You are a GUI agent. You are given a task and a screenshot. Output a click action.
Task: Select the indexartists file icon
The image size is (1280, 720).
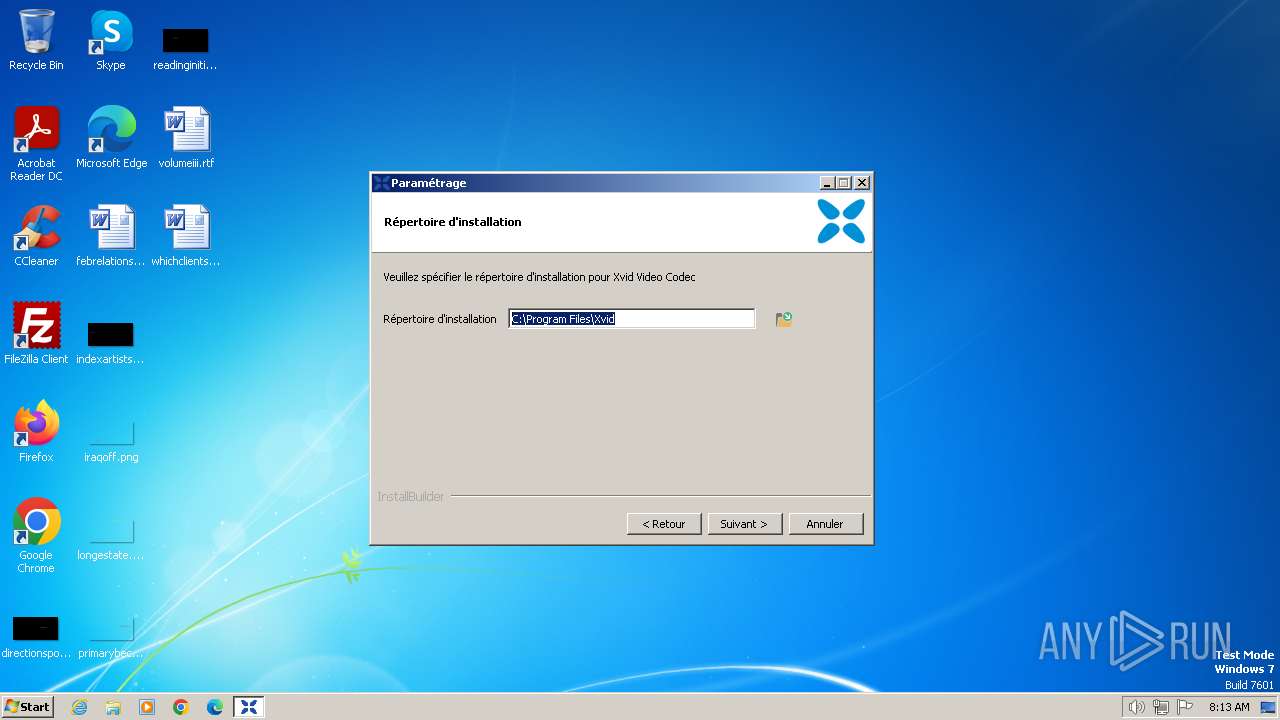coord(110,342)
